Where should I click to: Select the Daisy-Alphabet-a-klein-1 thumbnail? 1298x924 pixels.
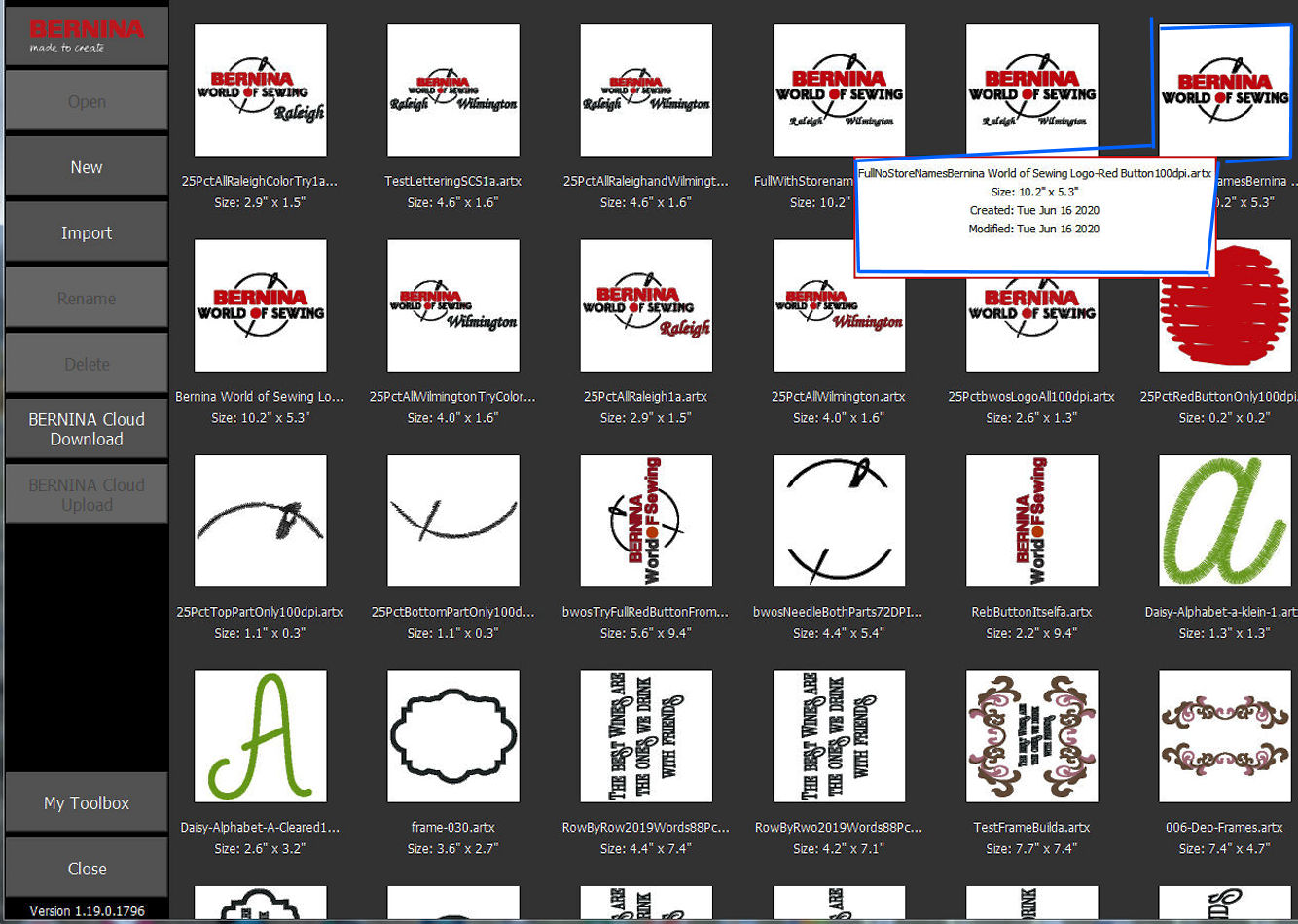[1225, 520]
